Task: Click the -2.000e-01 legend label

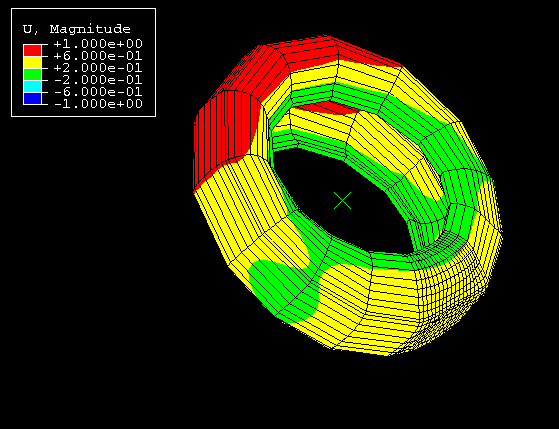Action: coord(98,80)
